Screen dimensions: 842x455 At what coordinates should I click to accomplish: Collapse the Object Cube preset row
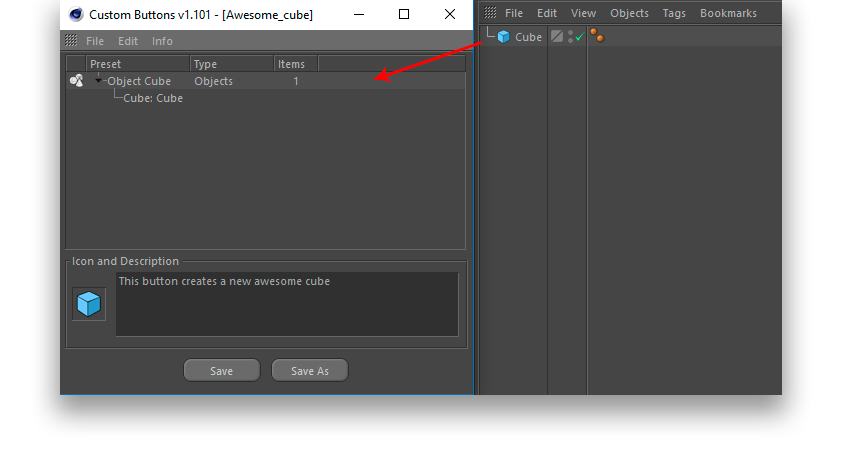pyautogui.click(x=98, y=81)
